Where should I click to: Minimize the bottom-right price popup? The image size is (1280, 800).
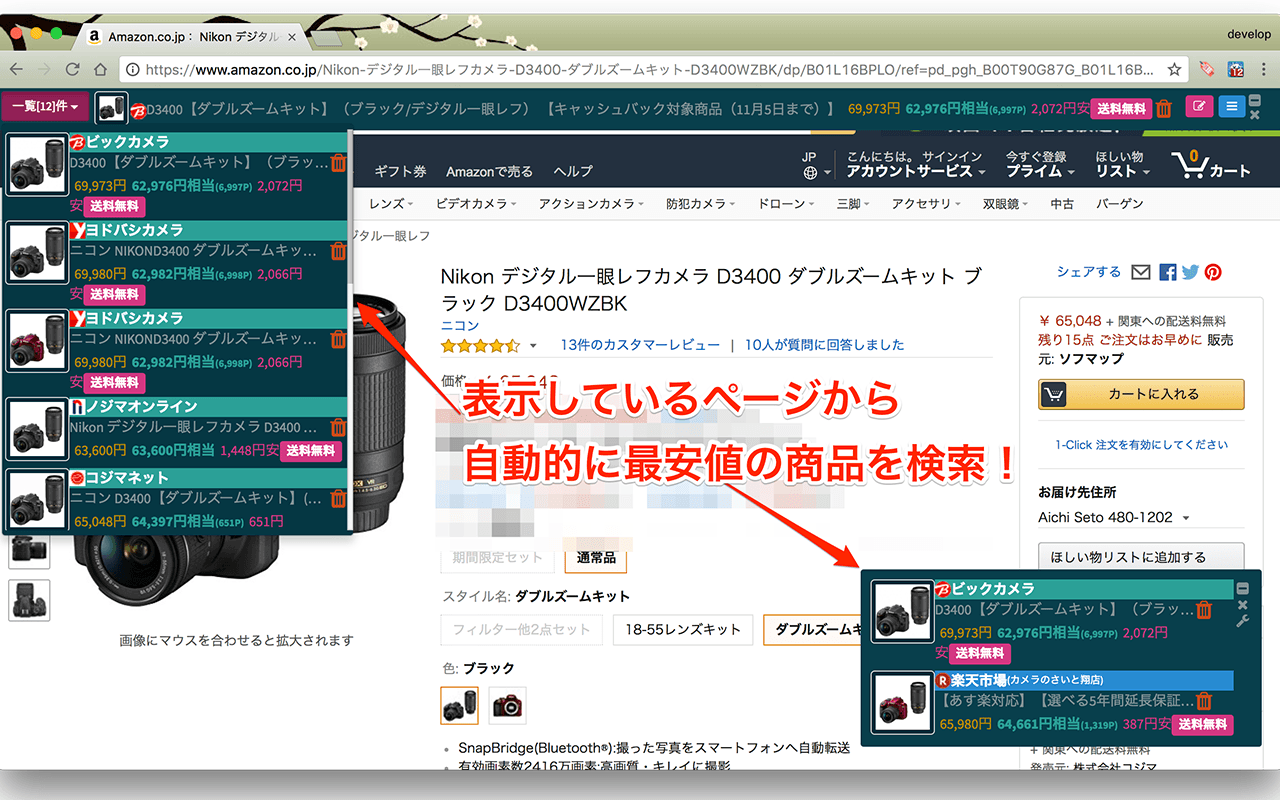tap(1243, 589)
